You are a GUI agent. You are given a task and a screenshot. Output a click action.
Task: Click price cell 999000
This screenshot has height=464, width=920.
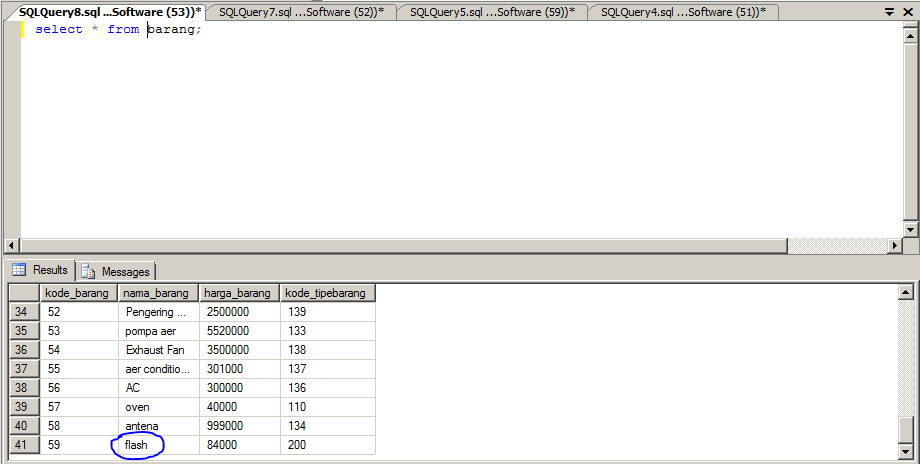(x=239, y=426)
